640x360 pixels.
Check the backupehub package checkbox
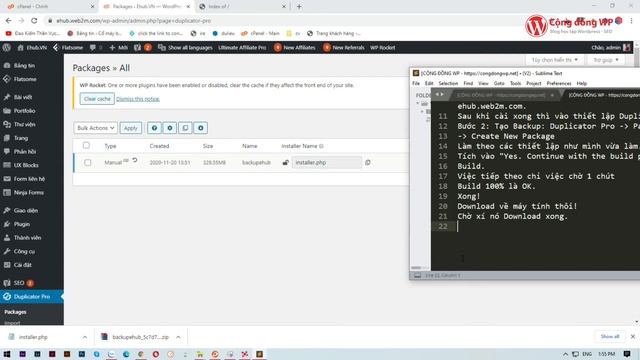[x=88, y=162]
